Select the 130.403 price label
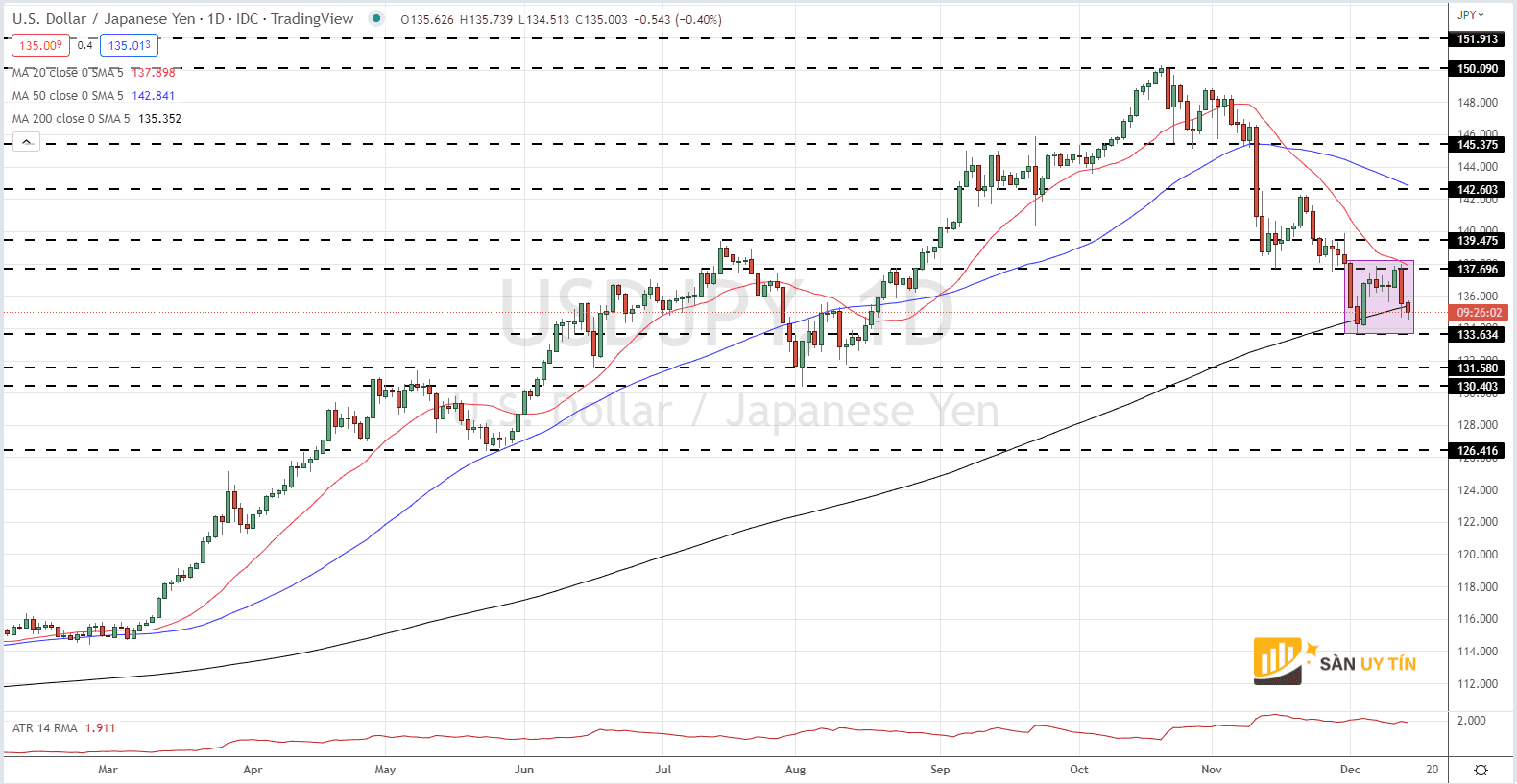The image size is (1517, 784). tap(1478, 387)
